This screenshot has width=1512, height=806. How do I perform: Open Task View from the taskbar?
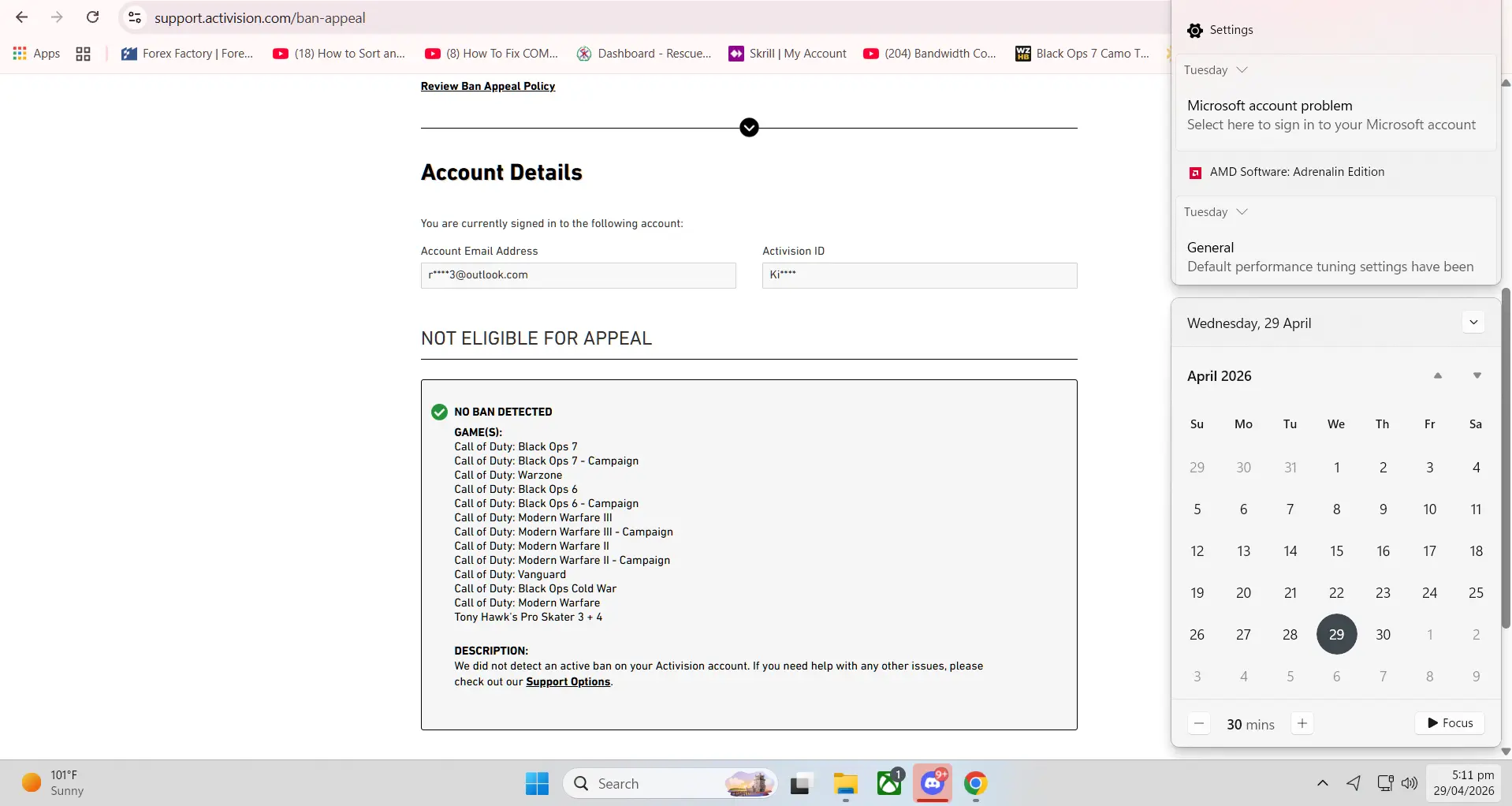801,783
